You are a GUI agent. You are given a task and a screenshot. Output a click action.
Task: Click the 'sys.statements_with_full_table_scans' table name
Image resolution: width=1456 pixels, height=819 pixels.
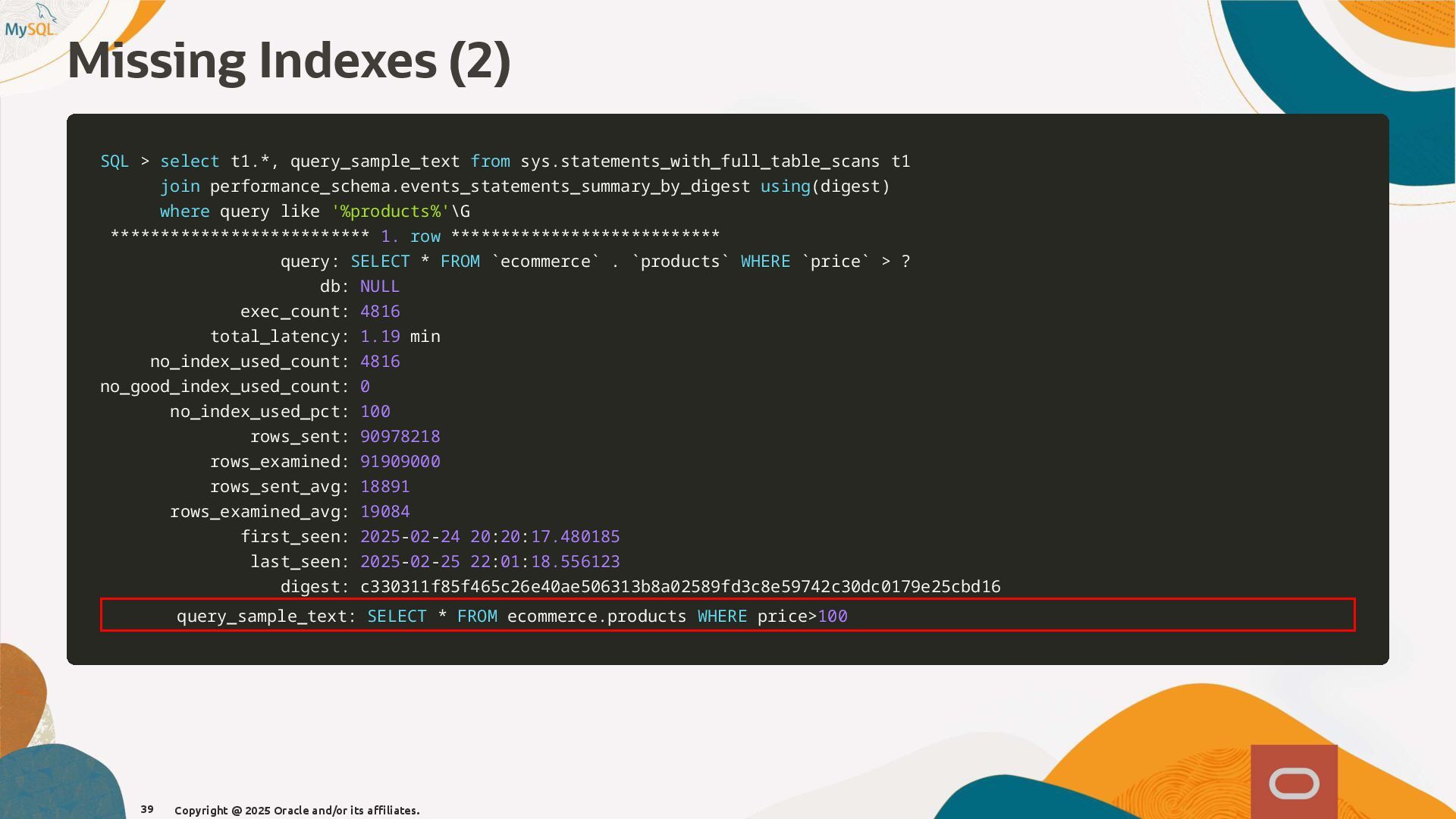[x=700, y=162]
